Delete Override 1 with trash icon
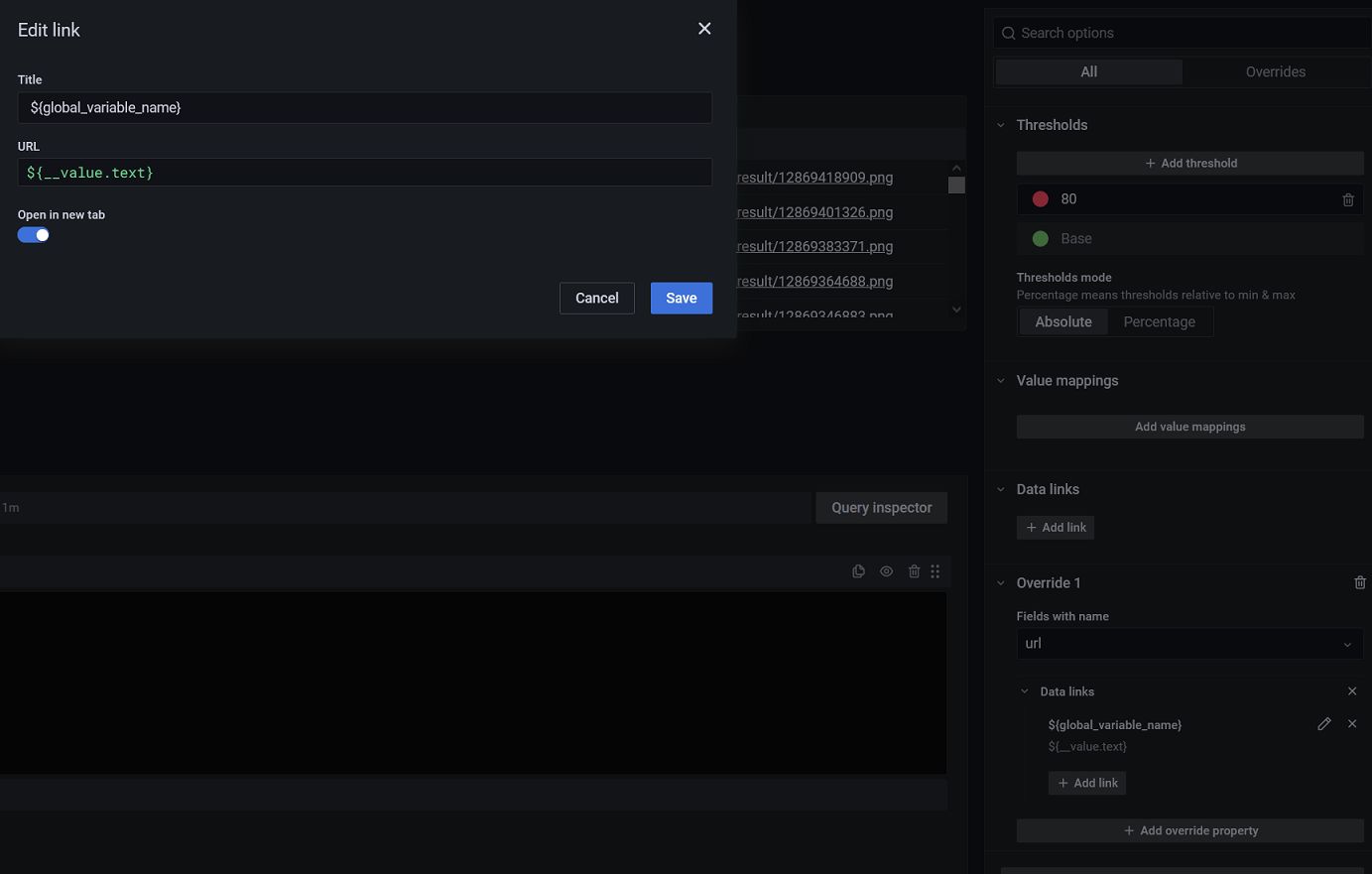The width and height of the screenshot is (1372, 874). 1360,582
